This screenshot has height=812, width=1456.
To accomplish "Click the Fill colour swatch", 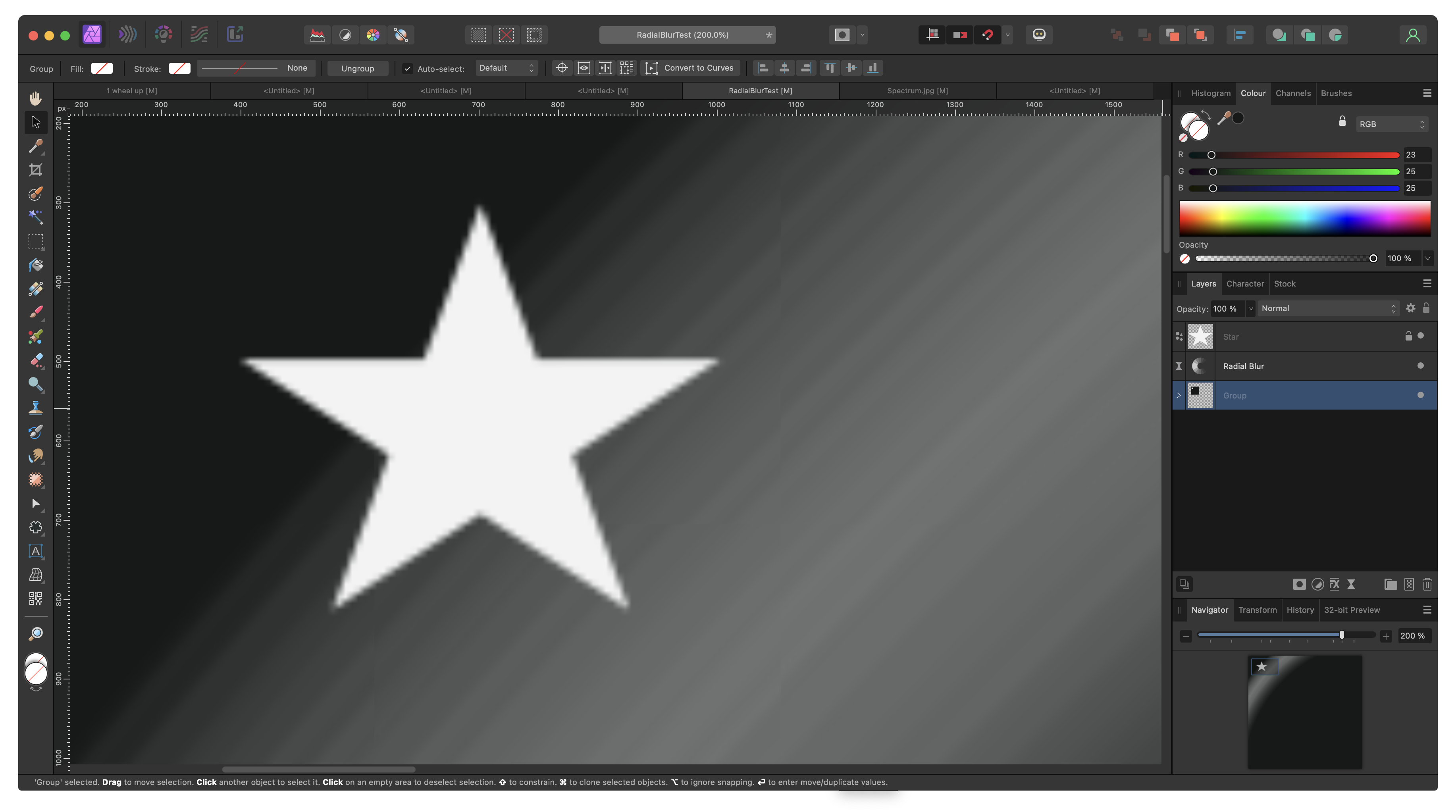I will 102,68.
